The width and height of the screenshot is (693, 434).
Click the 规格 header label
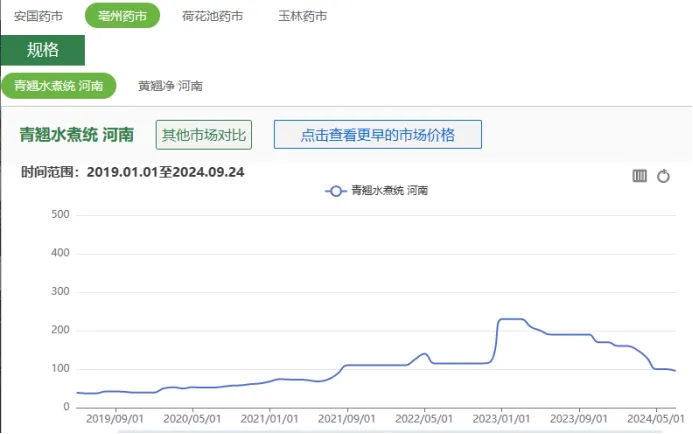pos(43,50)
